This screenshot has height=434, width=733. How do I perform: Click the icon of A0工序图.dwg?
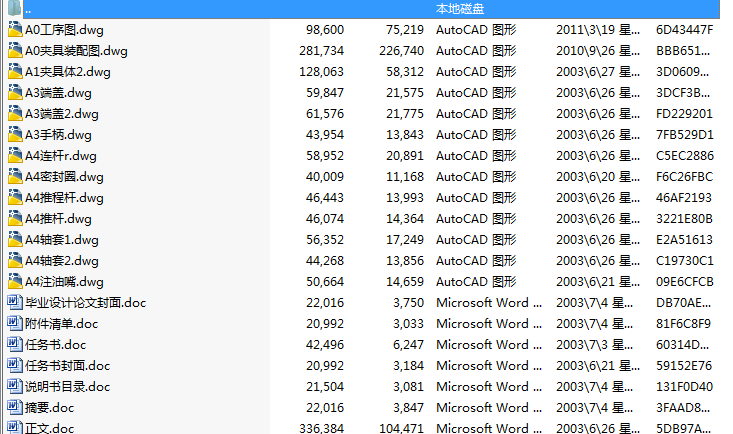(14, 29)
